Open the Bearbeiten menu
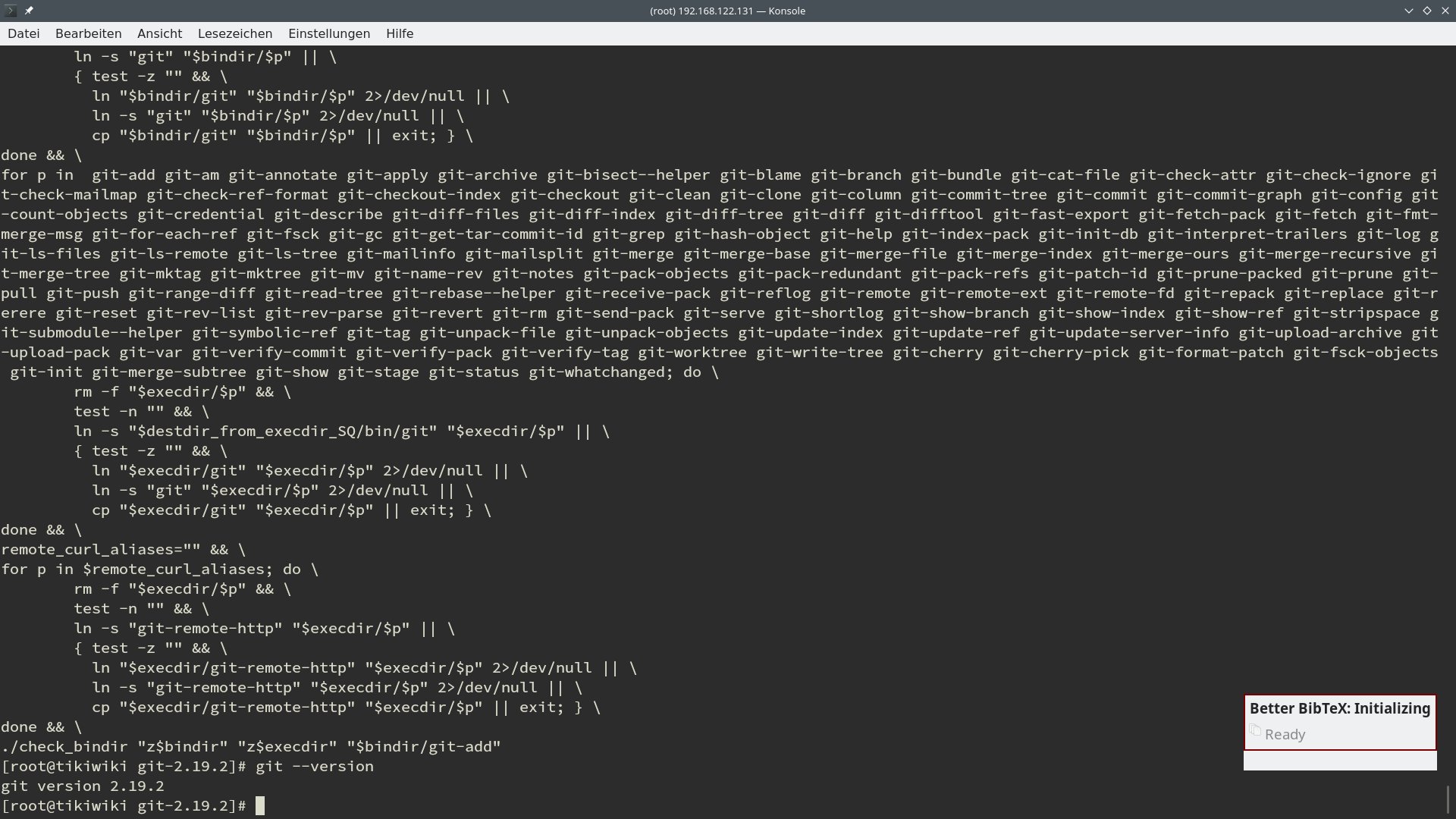The width and height of the screenshot is (1456, 819). (x=88, y=33)
